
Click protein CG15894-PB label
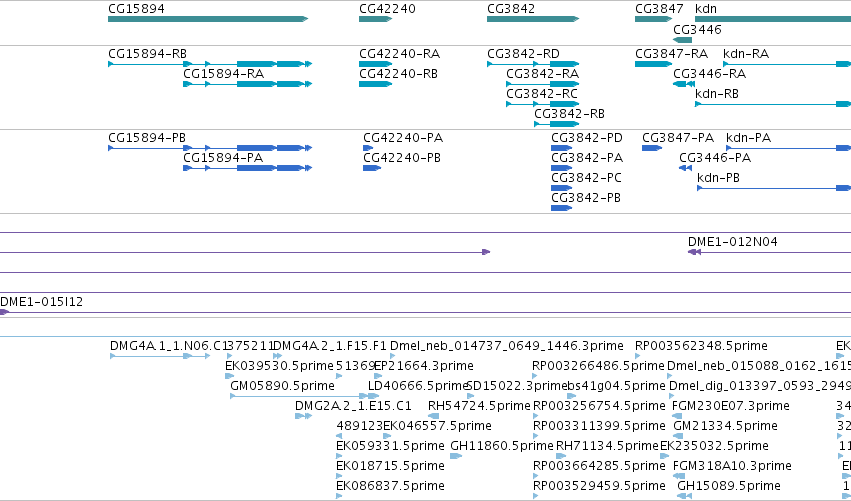tap(147, 138)
